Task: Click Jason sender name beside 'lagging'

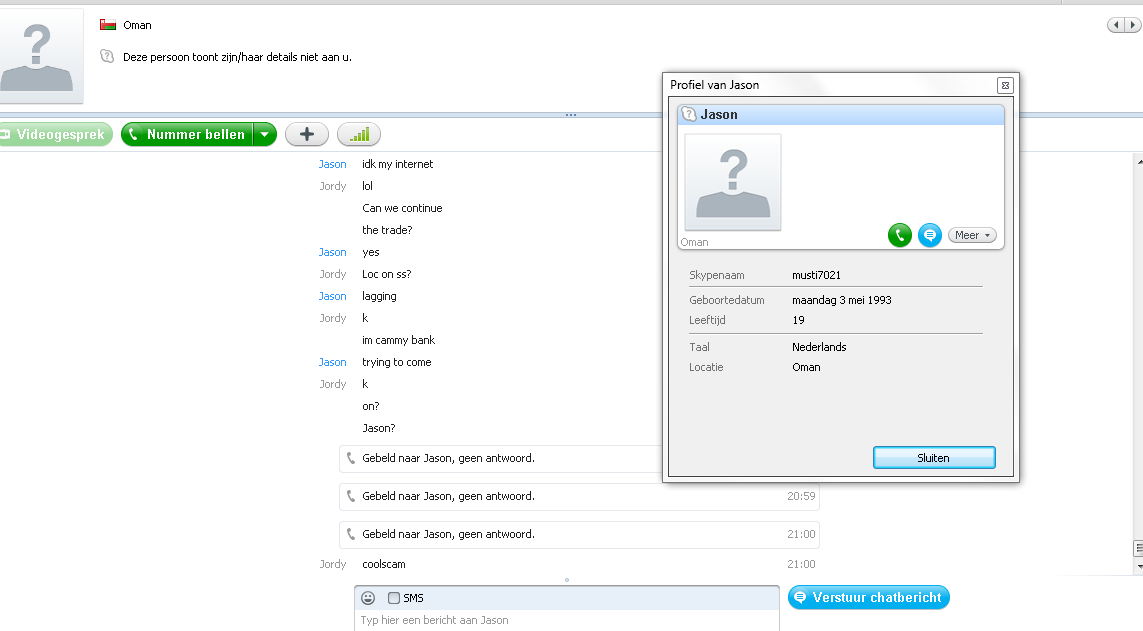Action: pyautogui.click(x=332, y=297)
